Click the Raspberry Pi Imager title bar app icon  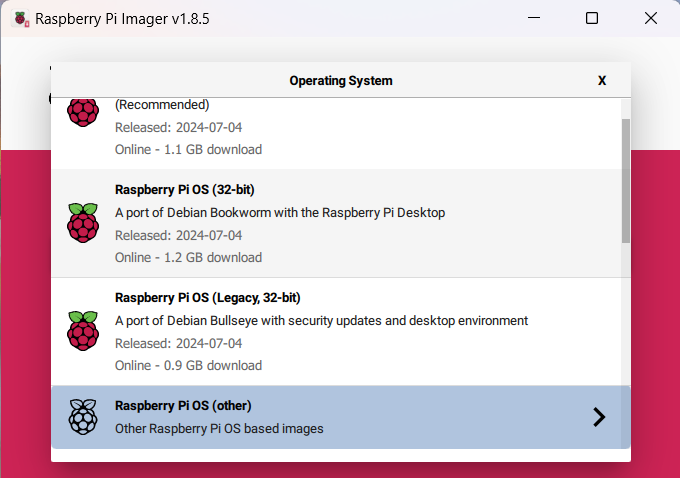21,19
